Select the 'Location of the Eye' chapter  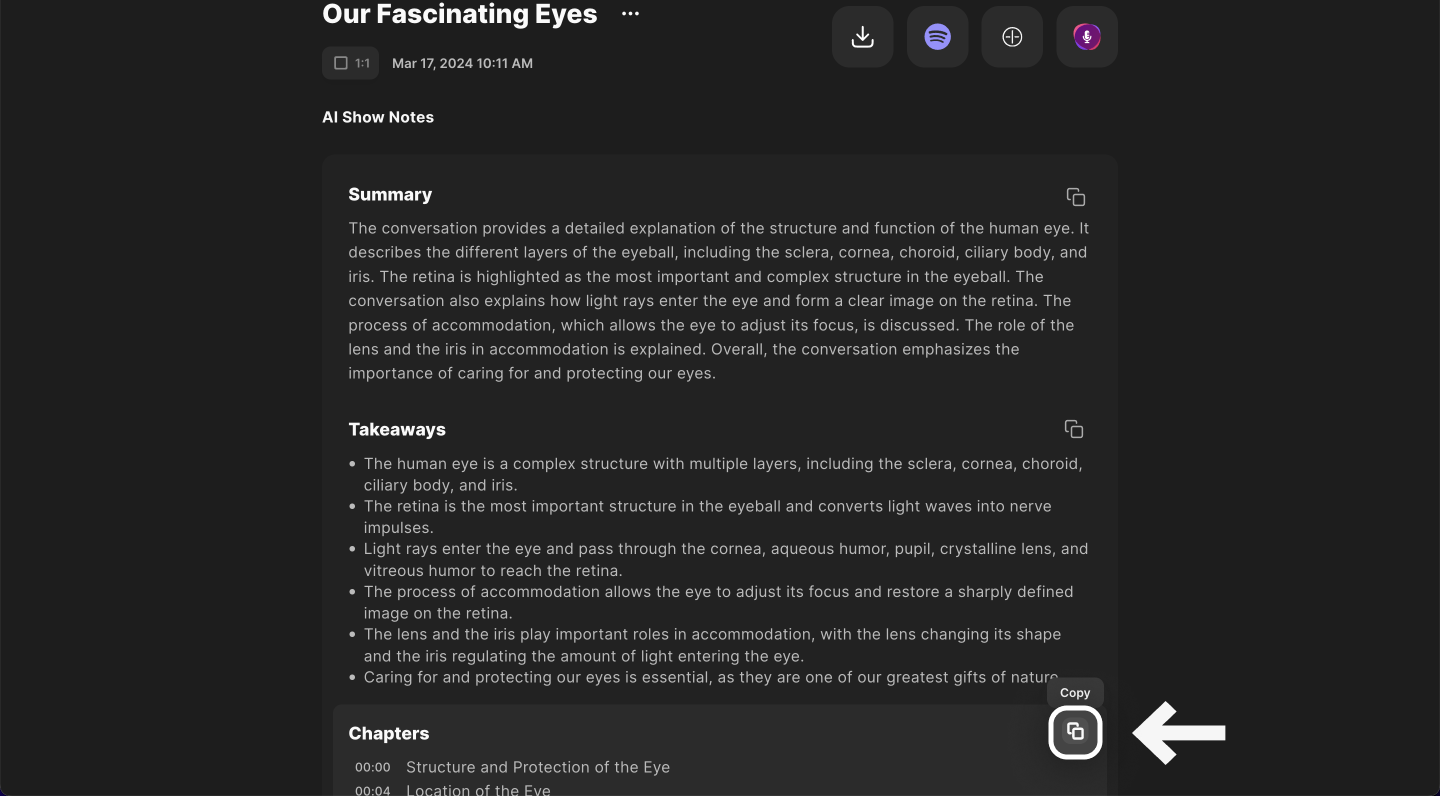[x=478, y=790]
